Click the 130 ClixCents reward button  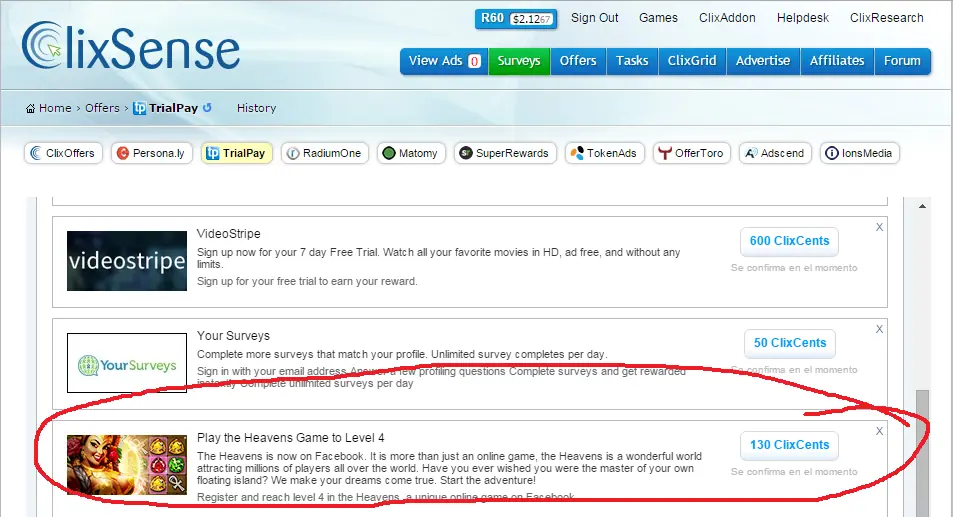[790, 445]
